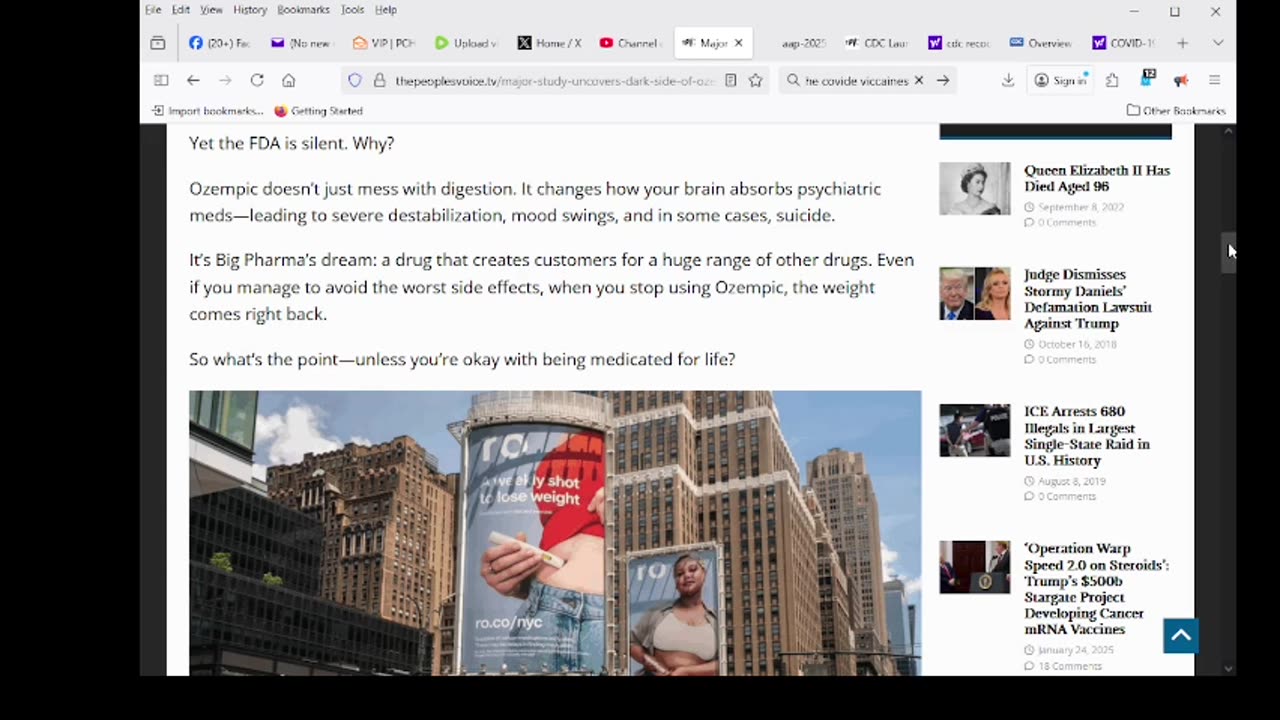The width and height of the screenshot is (1280, 720).
Task: Switch to the '(No new' mail tab
Action: click(300, 43)
